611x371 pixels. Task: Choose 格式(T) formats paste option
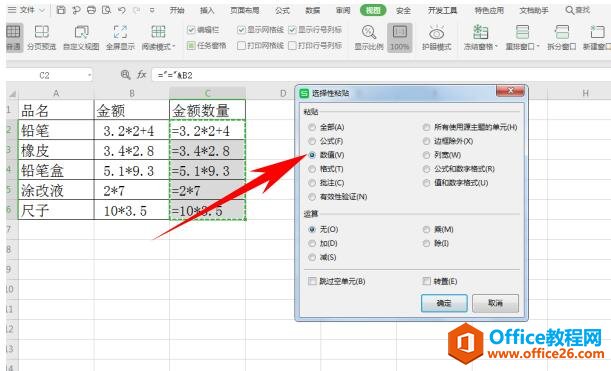tap(312, 169)
